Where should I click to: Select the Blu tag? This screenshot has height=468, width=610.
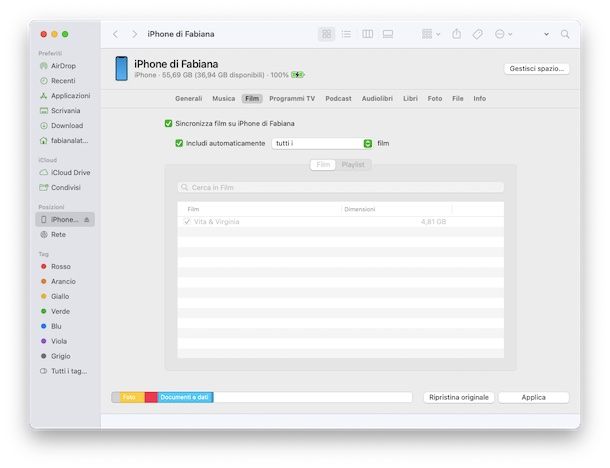pos(51,326)
